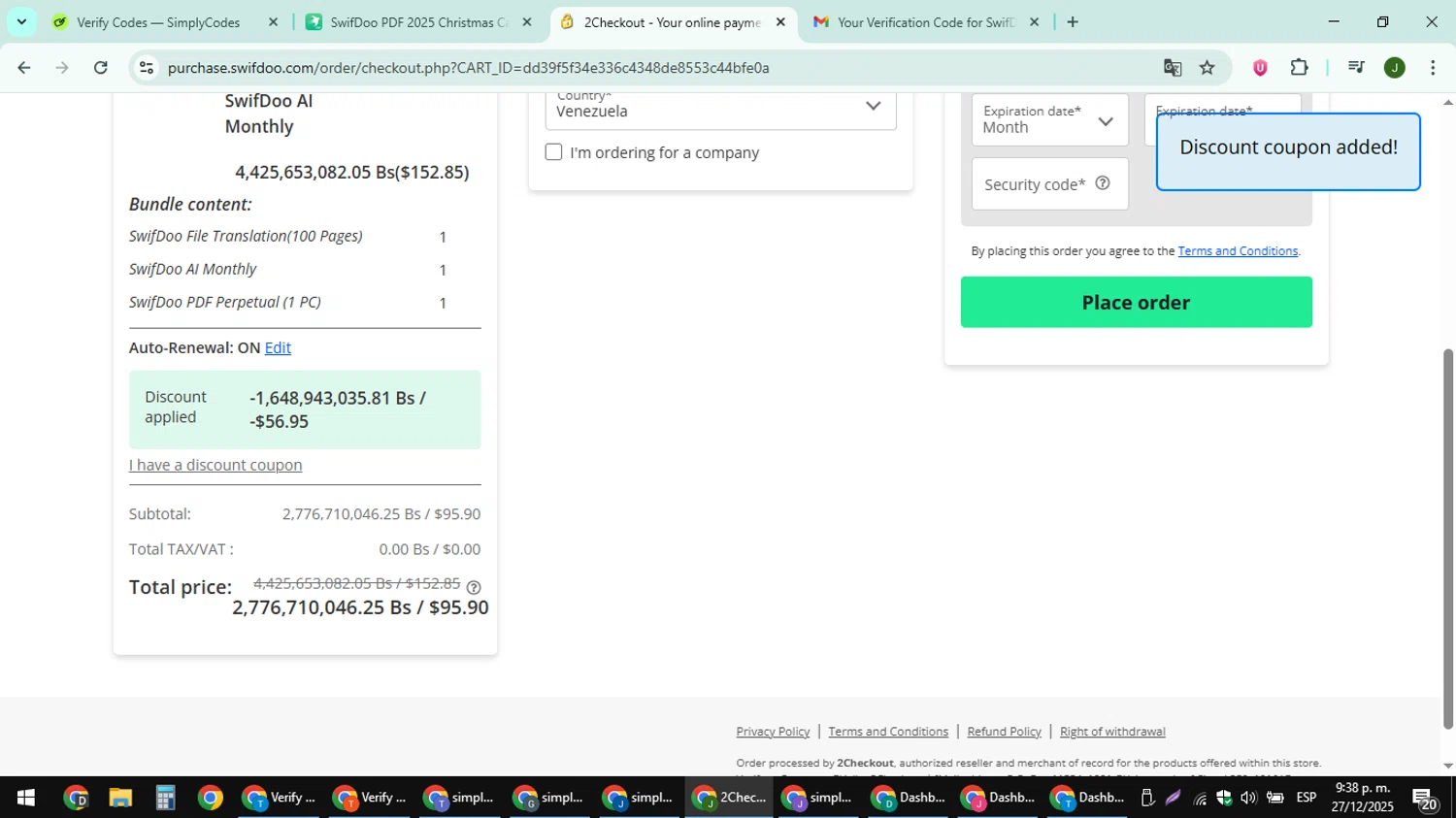Open the site information icon in address bar
The width and height of the screenshot is (1456, 818).
point(147,68)
